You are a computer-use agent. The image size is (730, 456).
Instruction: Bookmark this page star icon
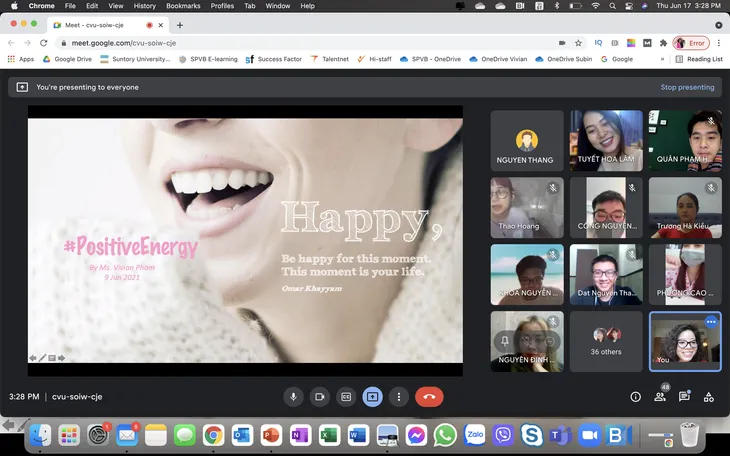click(578, 43)
